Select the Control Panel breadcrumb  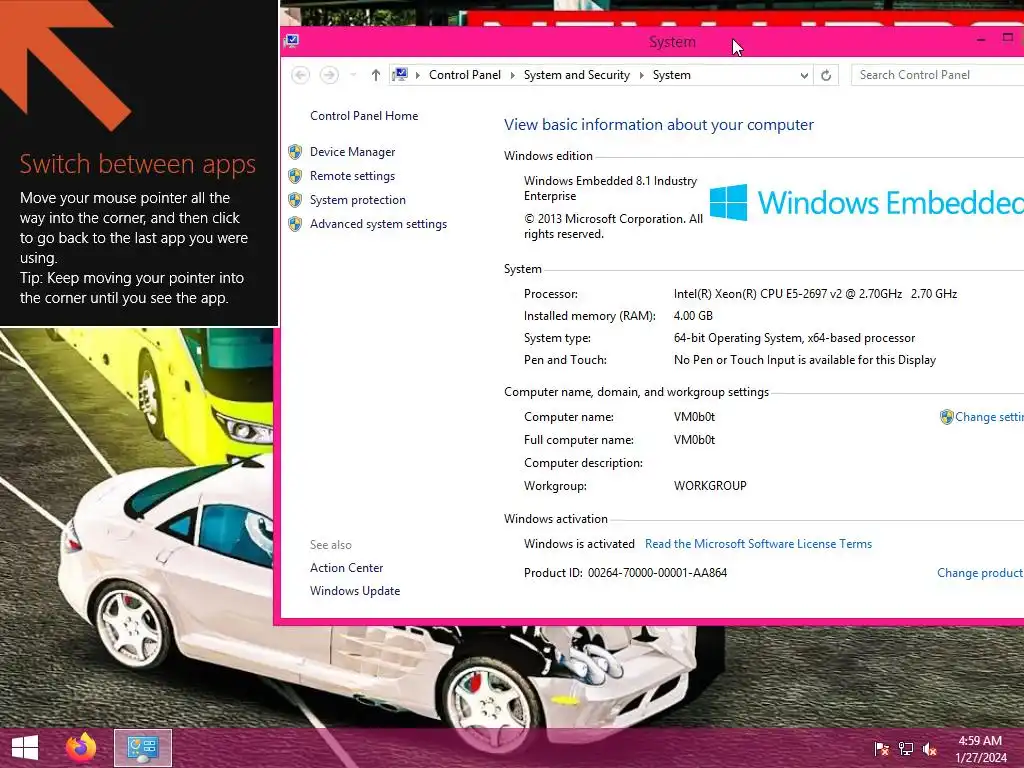tap(465, 75)
